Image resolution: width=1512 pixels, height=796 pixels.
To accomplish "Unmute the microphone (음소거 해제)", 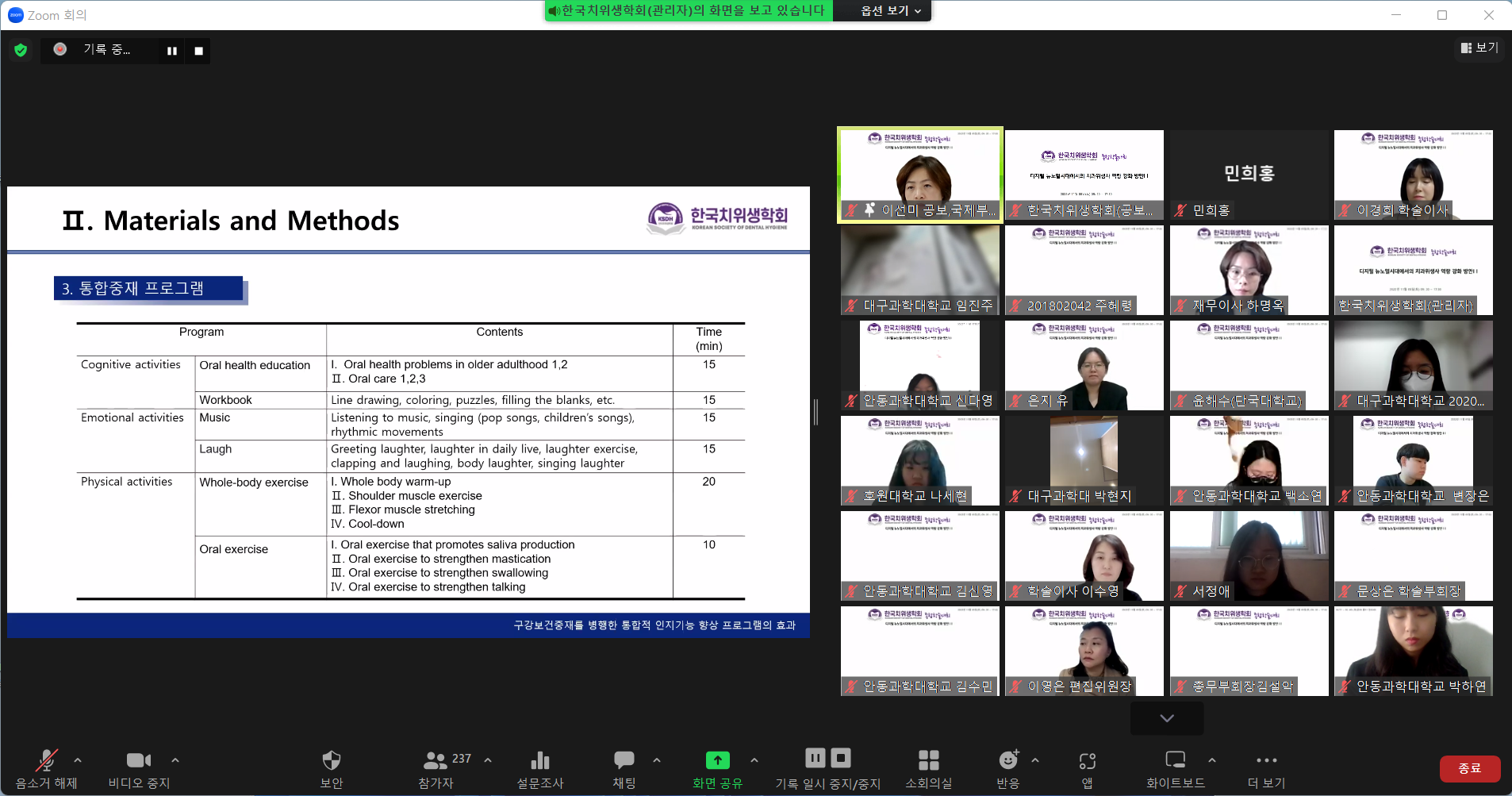I will click(46, 761).
